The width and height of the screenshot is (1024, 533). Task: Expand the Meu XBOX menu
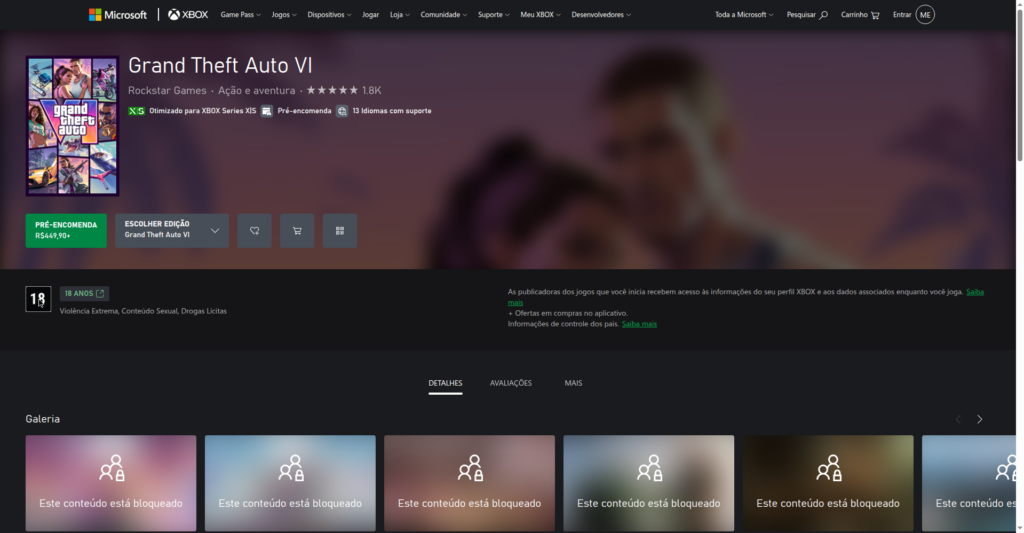pyautogui.click(x=540, y=14)
